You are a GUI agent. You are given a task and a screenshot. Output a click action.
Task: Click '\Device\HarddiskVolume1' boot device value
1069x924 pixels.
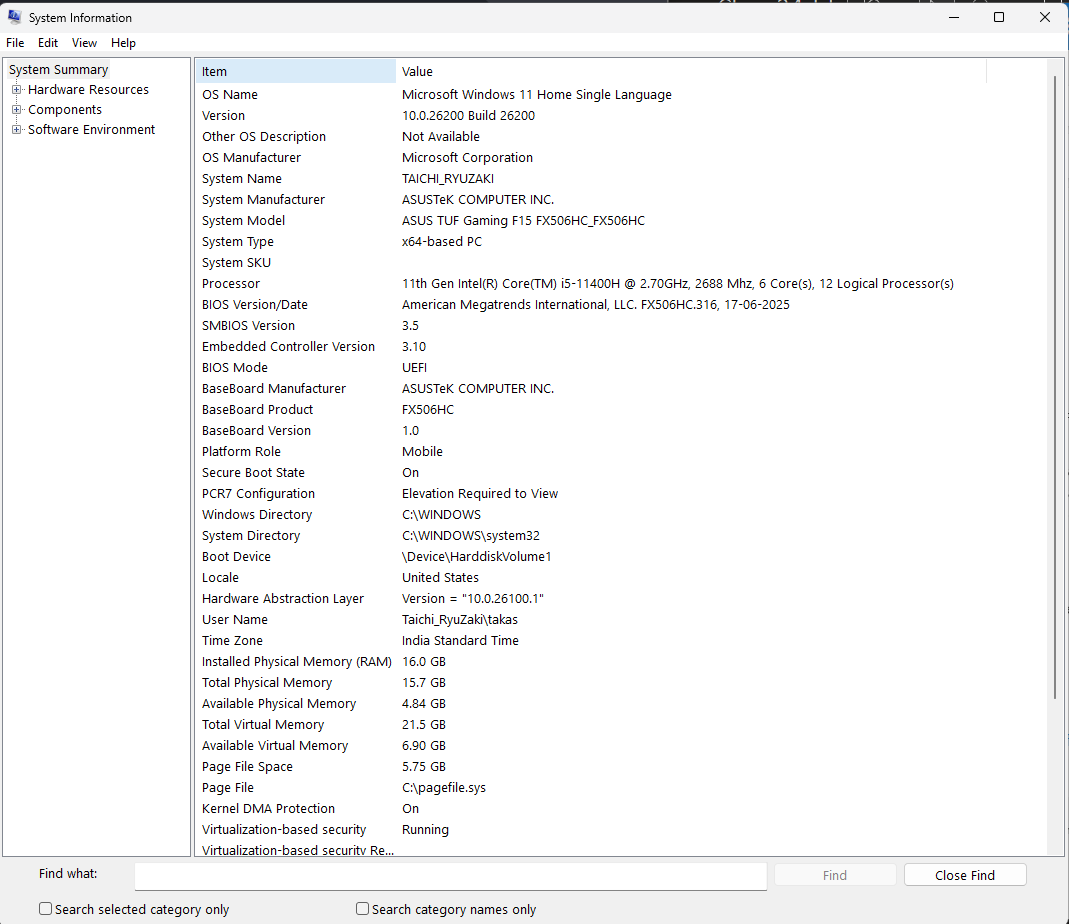(x=477, y=557)
